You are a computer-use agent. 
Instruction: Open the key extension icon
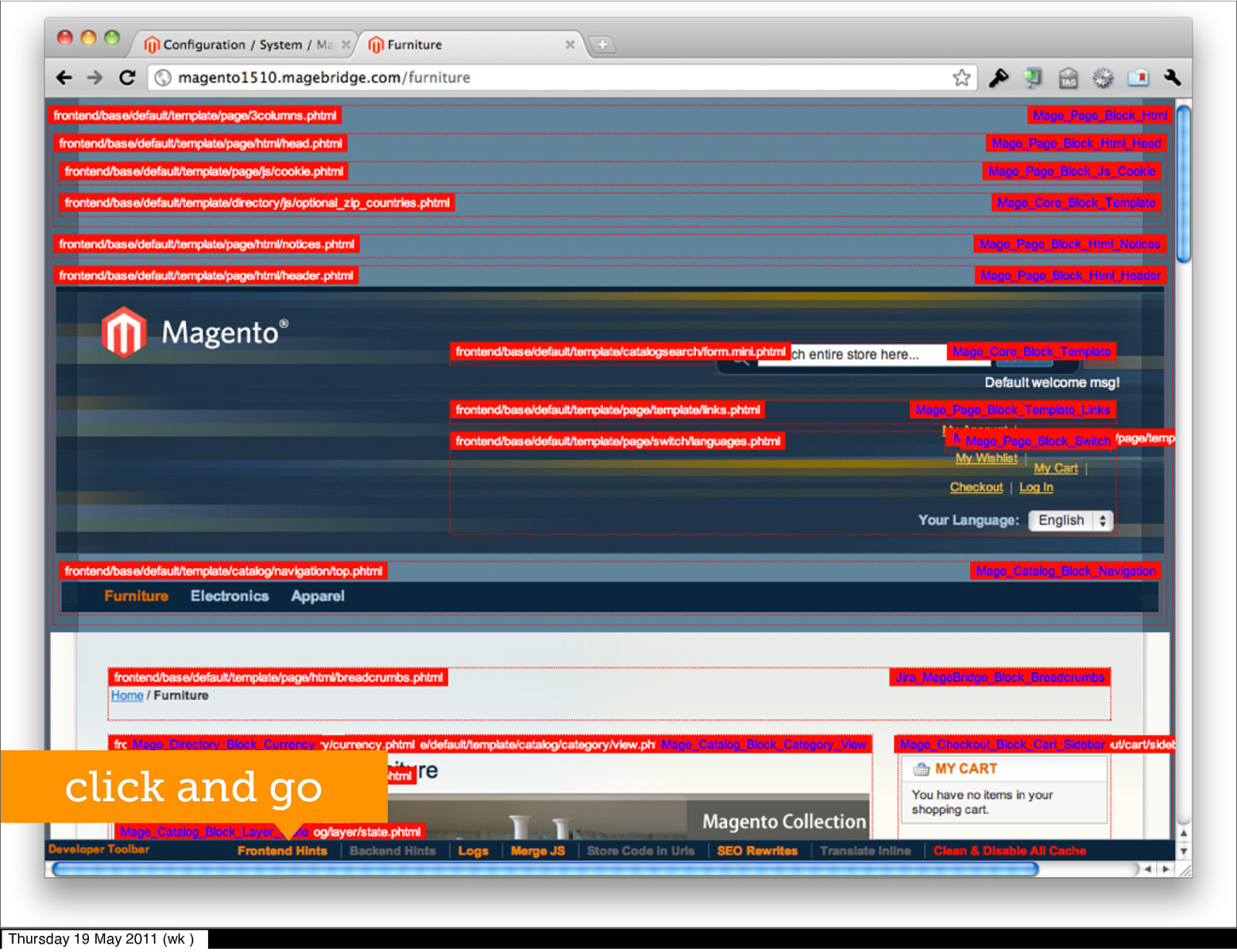pyautogui.click(x=998, y=77)
